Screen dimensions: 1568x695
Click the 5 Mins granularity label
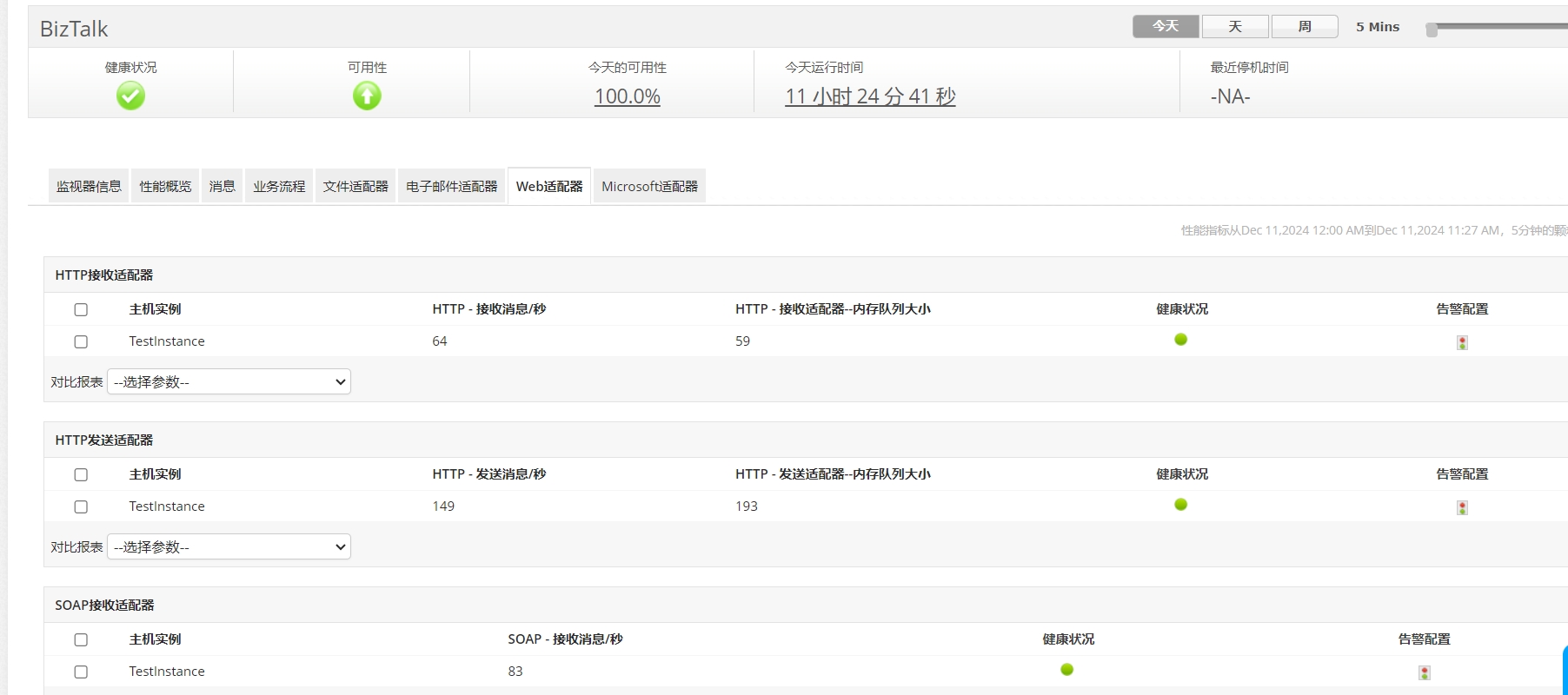coord(1378,27)
